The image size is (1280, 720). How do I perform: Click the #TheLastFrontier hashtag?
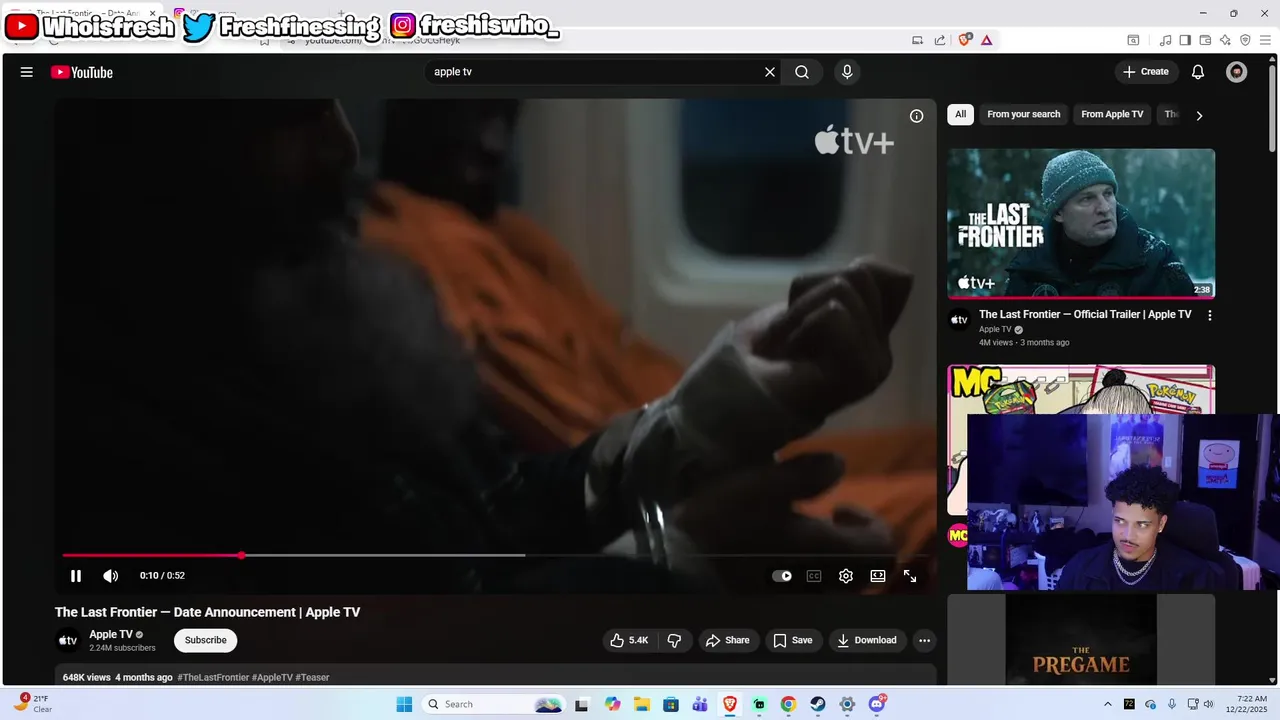coord(213,677)
